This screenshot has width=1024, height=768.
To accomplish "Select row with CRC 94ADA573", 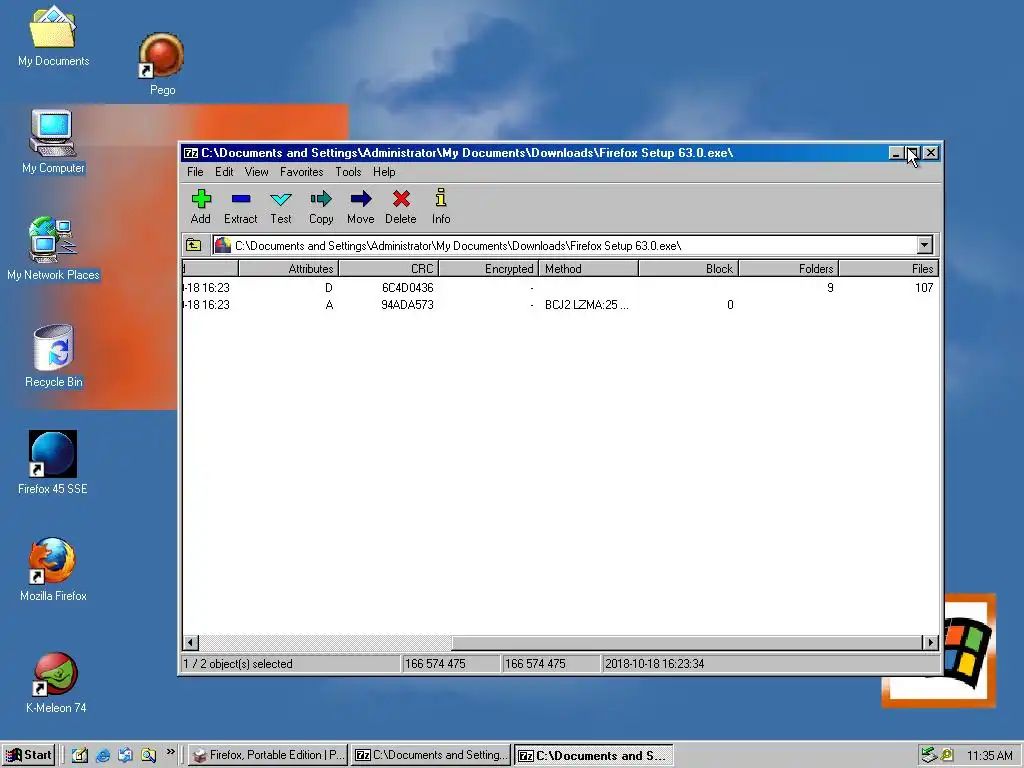I will click(560, 304).
